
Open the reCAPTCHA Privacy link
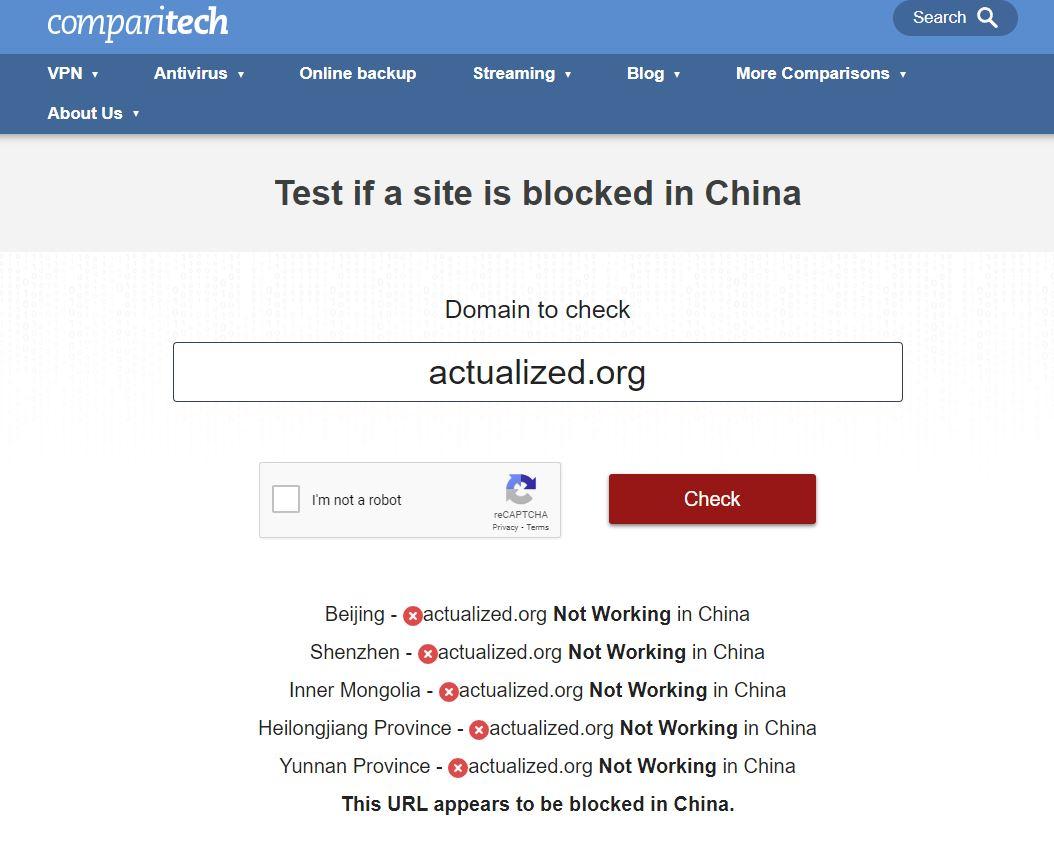(505, 528)
